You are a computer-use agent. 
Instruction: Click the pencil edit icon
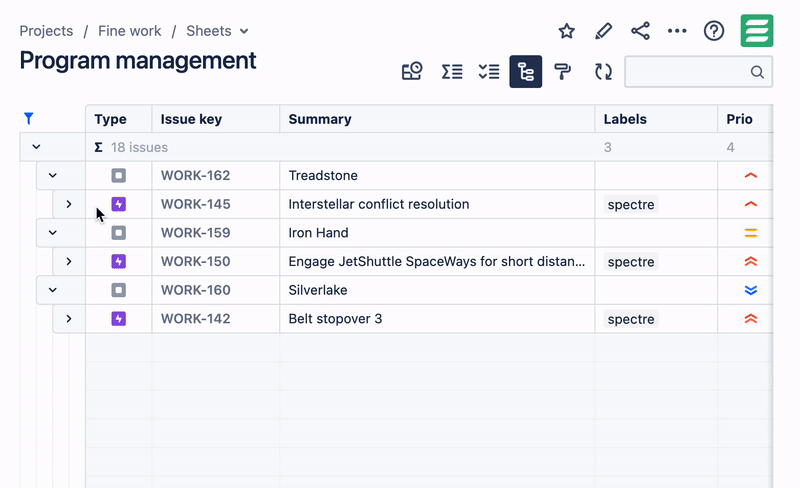603,31
